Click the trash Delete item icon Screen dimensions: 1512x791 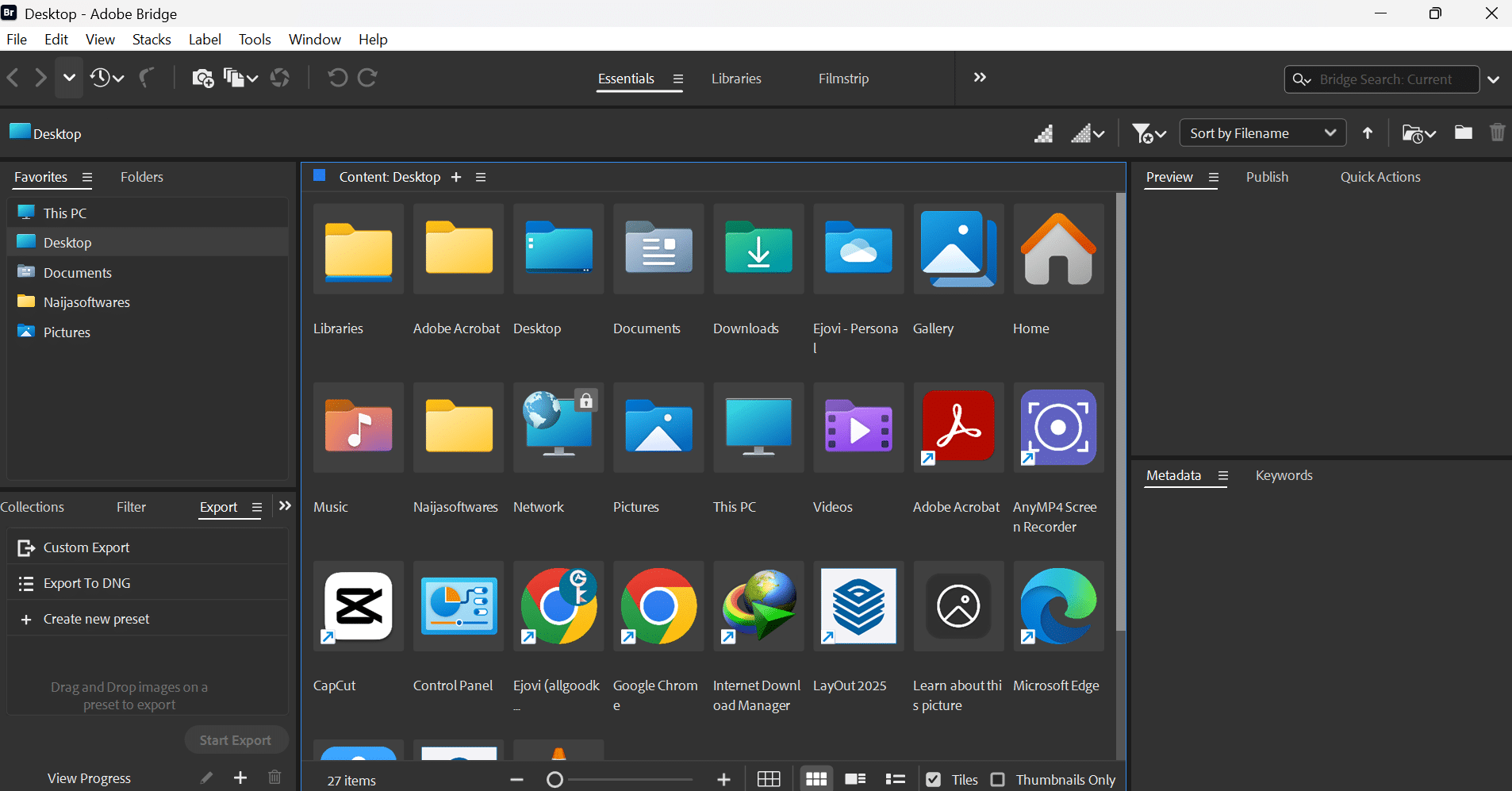click(1497, 133)
